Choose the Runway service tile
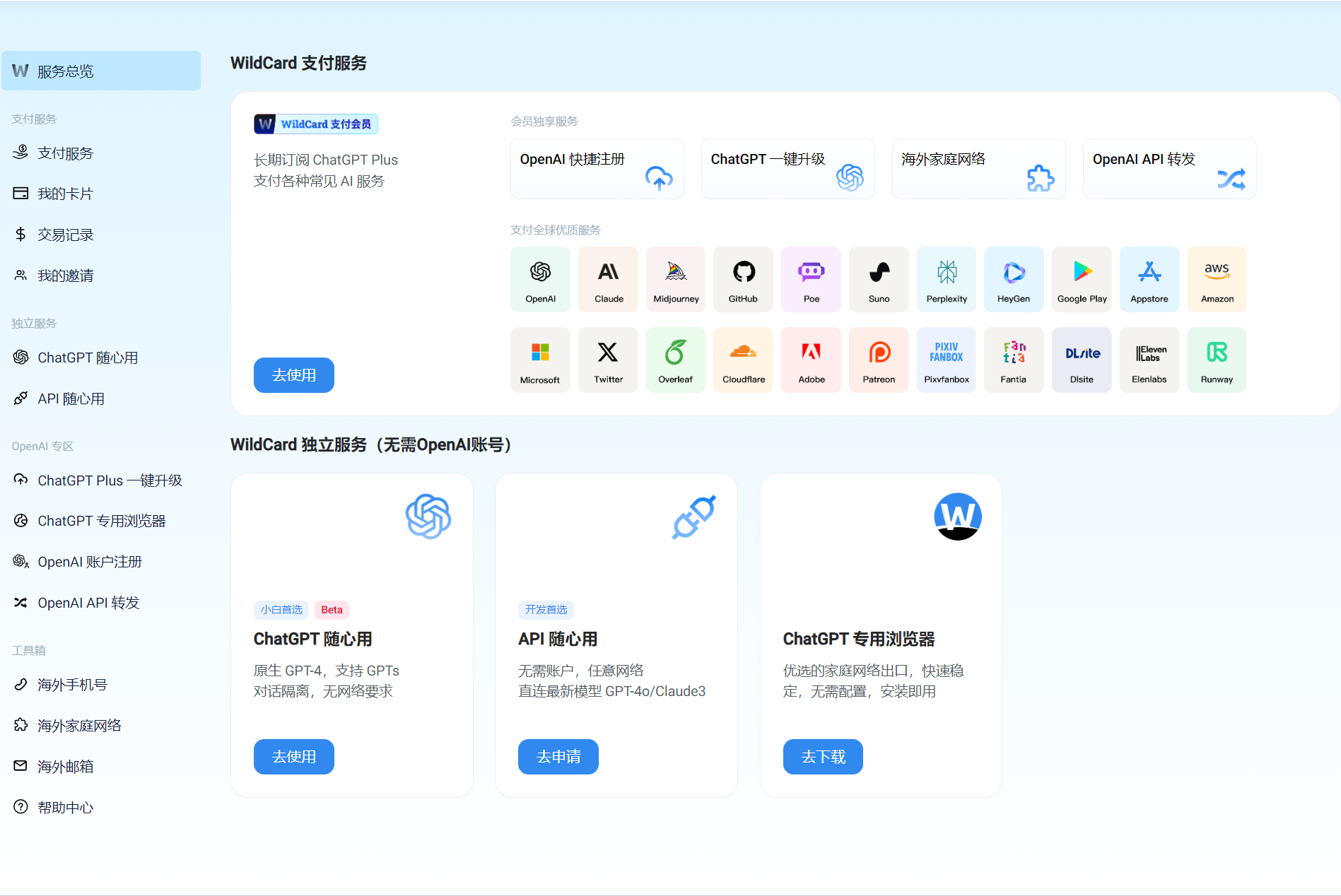Image resolution: width=1341 pixels, height=896 pixels. click(1217, 360)
